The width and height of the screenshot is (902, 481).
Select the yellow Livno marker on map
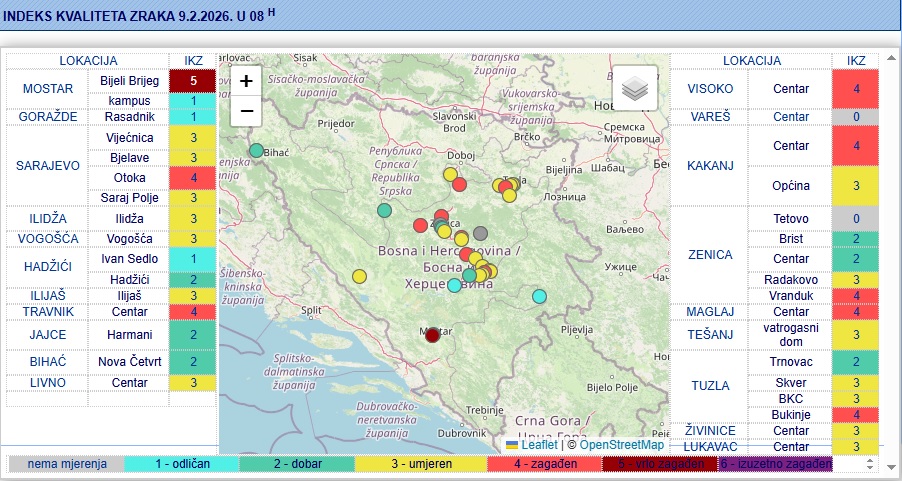[359, 276]
